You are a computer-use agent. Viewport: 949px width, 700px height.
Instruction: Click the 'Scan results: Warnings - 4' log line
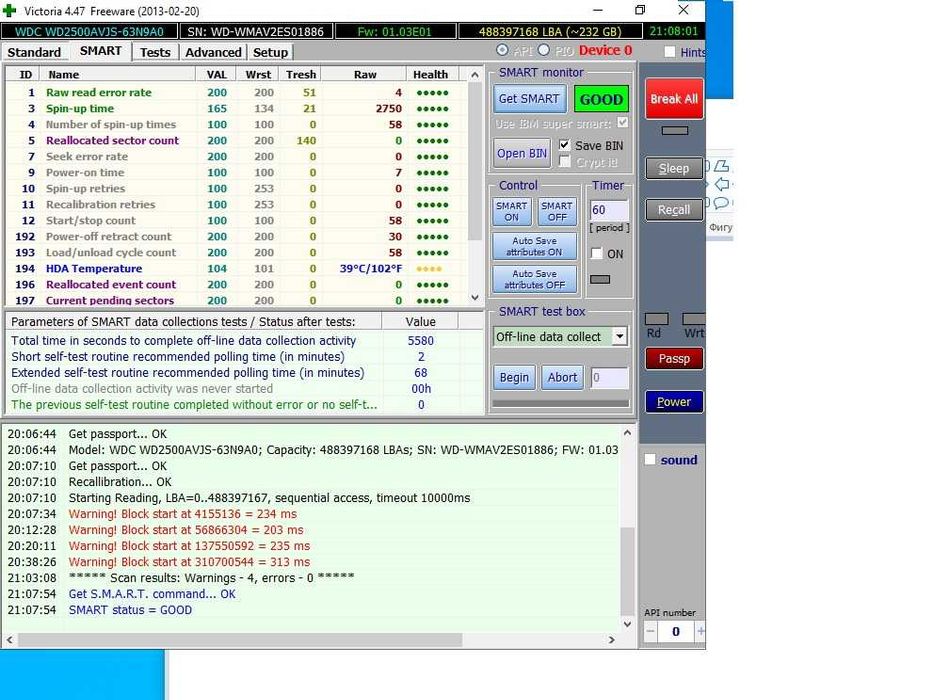coord(211,578)
